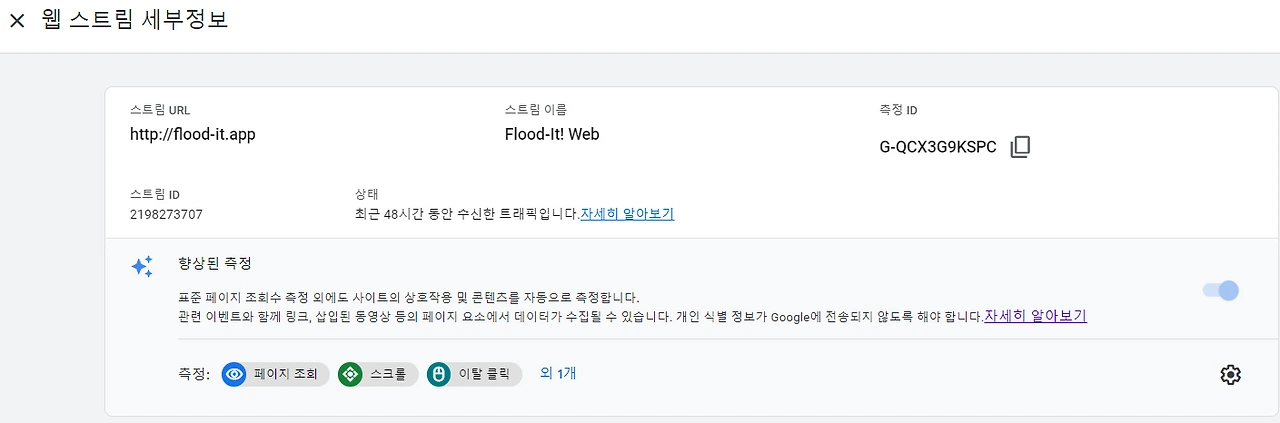The image size is (1280, 423).
Task: Open 자세히 알아보기 link in enhanced measurement description
Action: (x=1035, y=316)
